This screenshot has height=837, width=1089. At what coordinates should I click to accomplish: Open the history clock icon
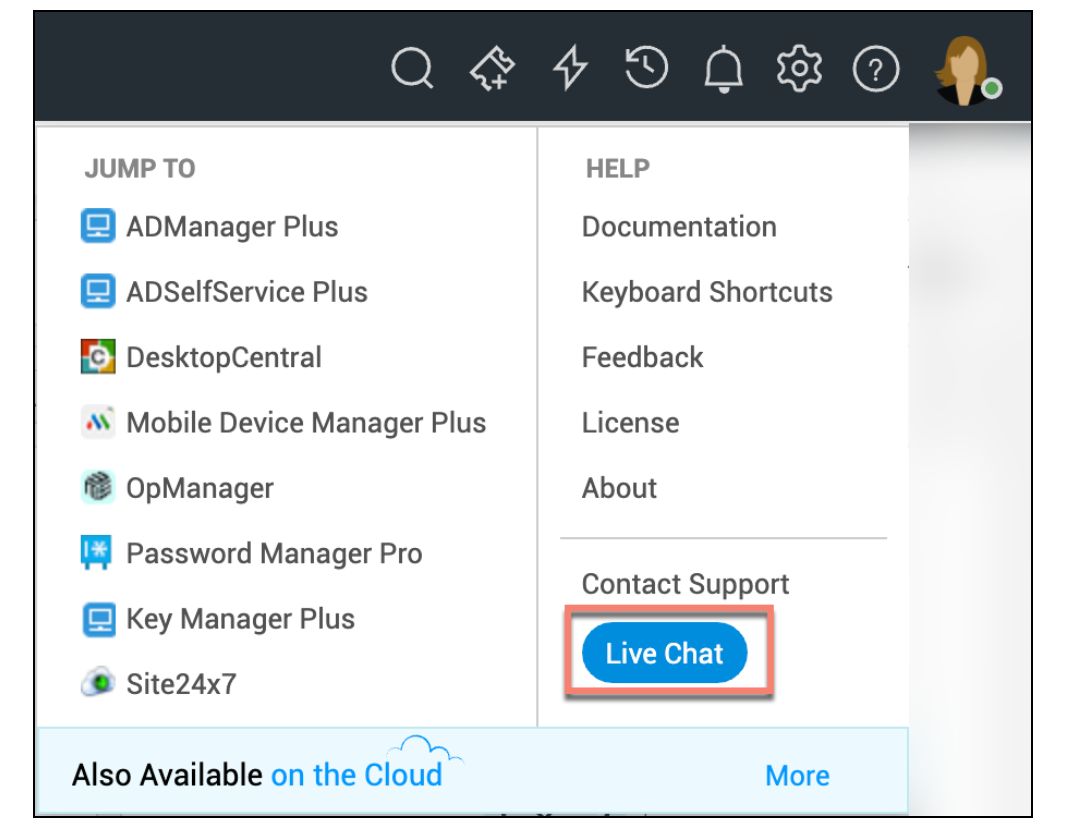pos(646,69)
